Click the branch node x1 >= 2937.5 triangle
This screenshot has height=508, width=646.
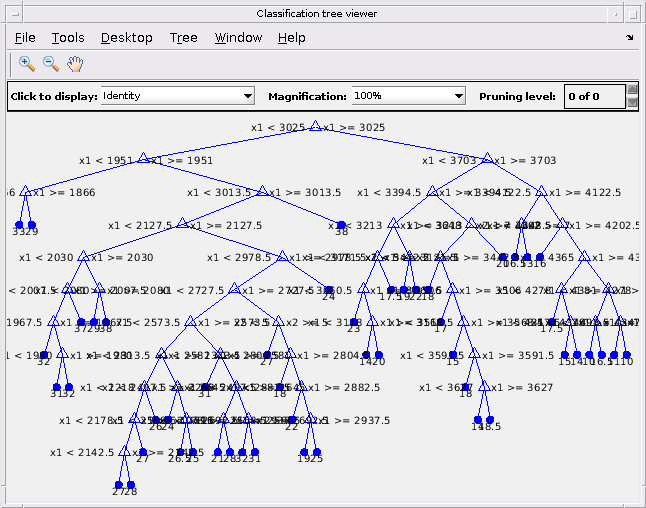pos(311,418)
